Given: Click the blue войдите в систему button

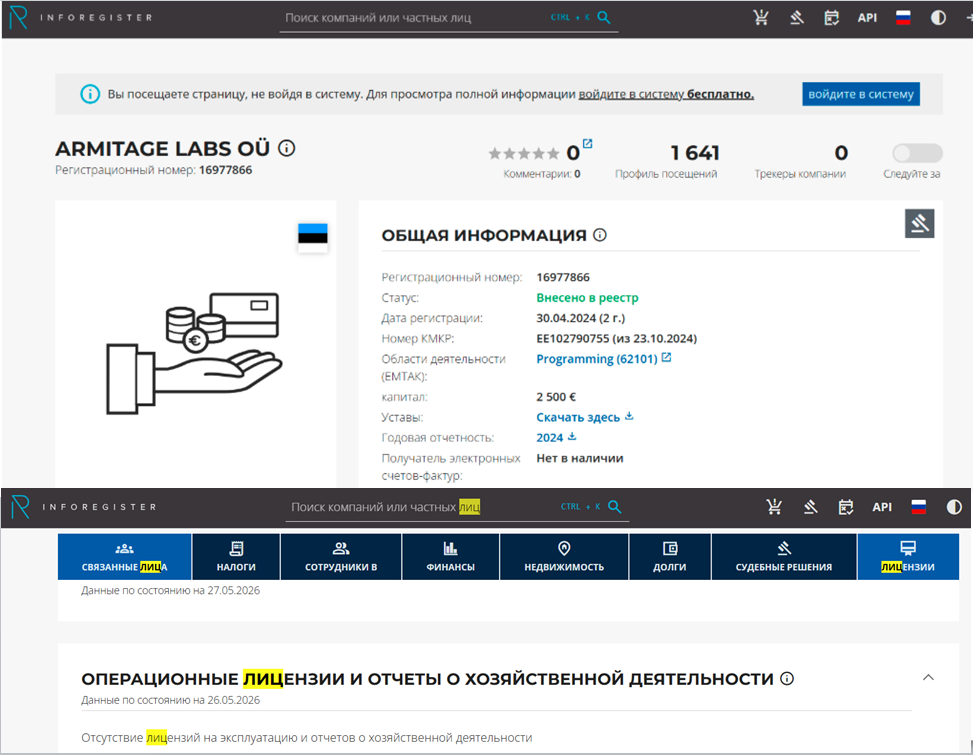Looking at the screenshot, I should click(x=861, y=94).
